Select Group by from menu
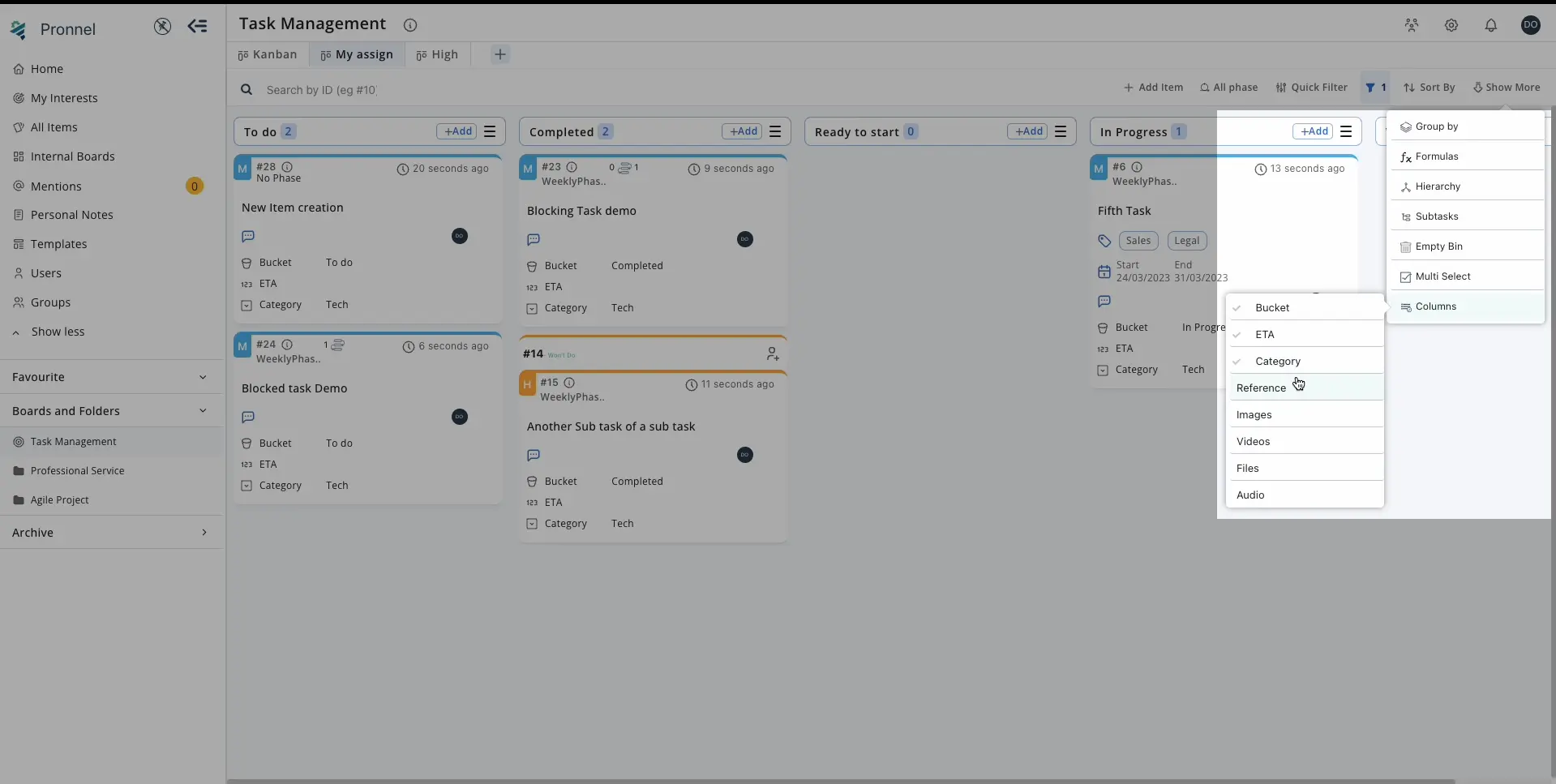The height and width of the screenshot is (784, 1556). point(1467,126)
